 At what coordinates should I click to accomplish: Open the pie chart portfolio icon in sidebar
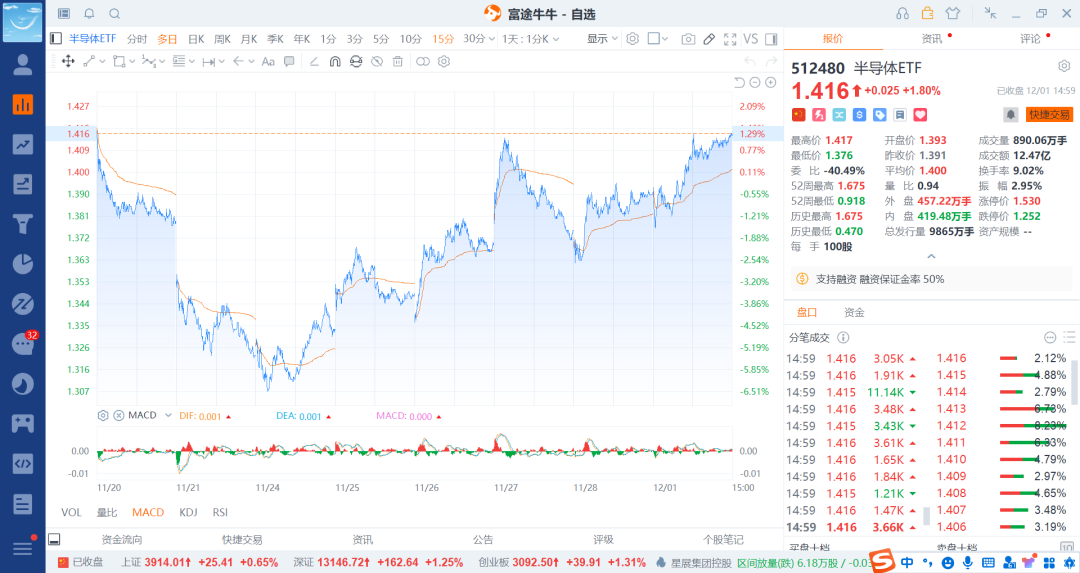pyautogui.click(x=23, y=264)
